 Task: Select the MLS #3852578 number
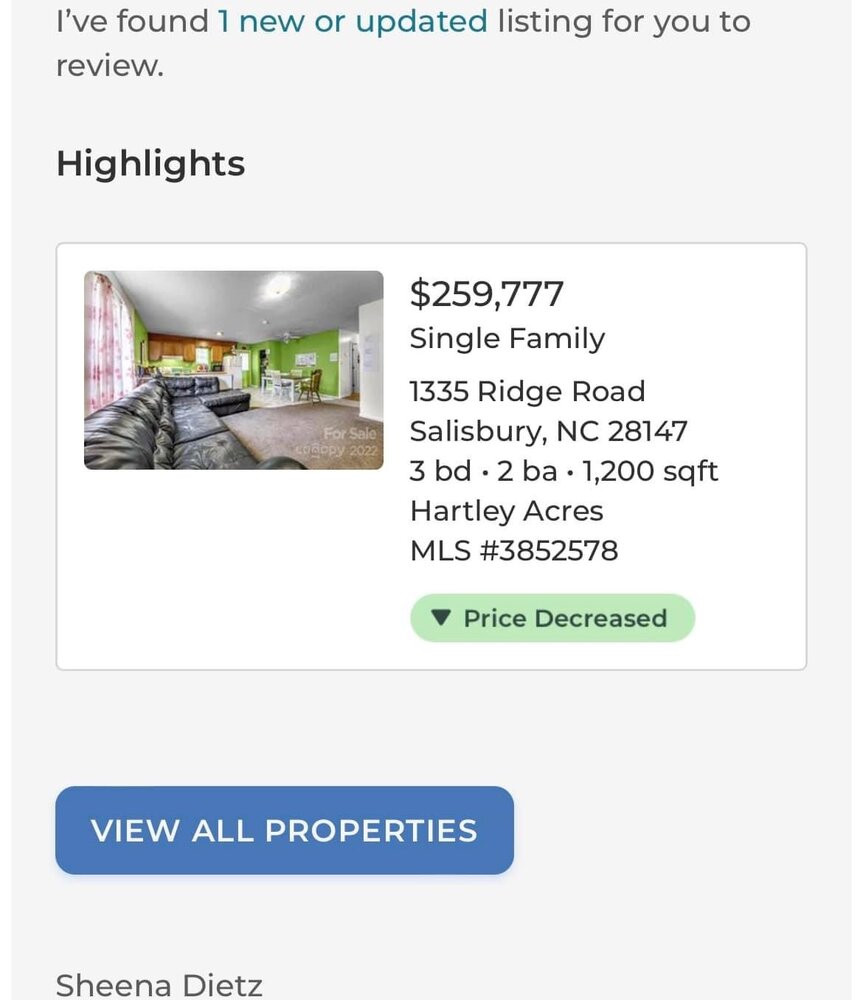tap(513, 550)
